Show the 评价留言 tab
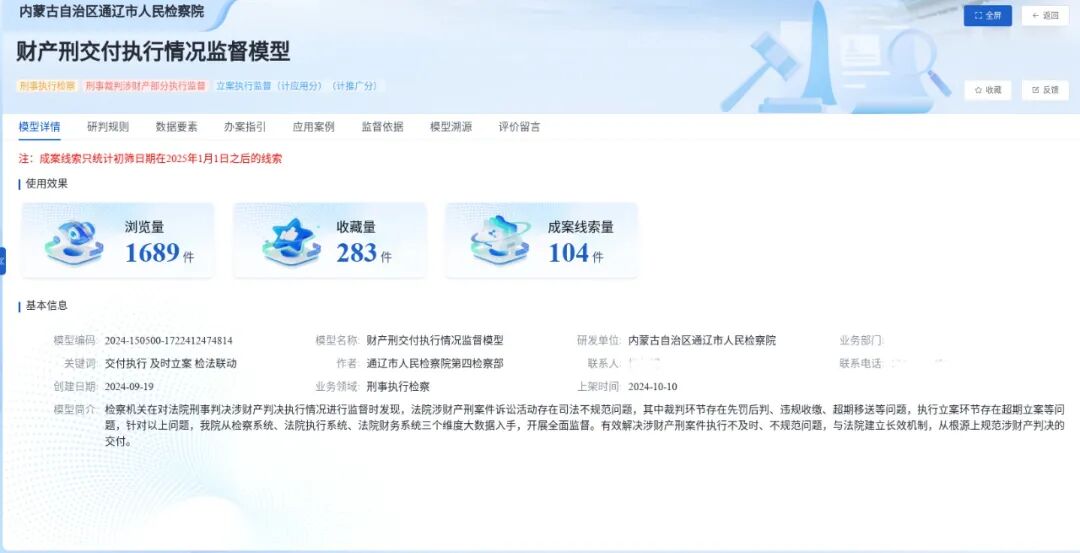 [519, 127]
